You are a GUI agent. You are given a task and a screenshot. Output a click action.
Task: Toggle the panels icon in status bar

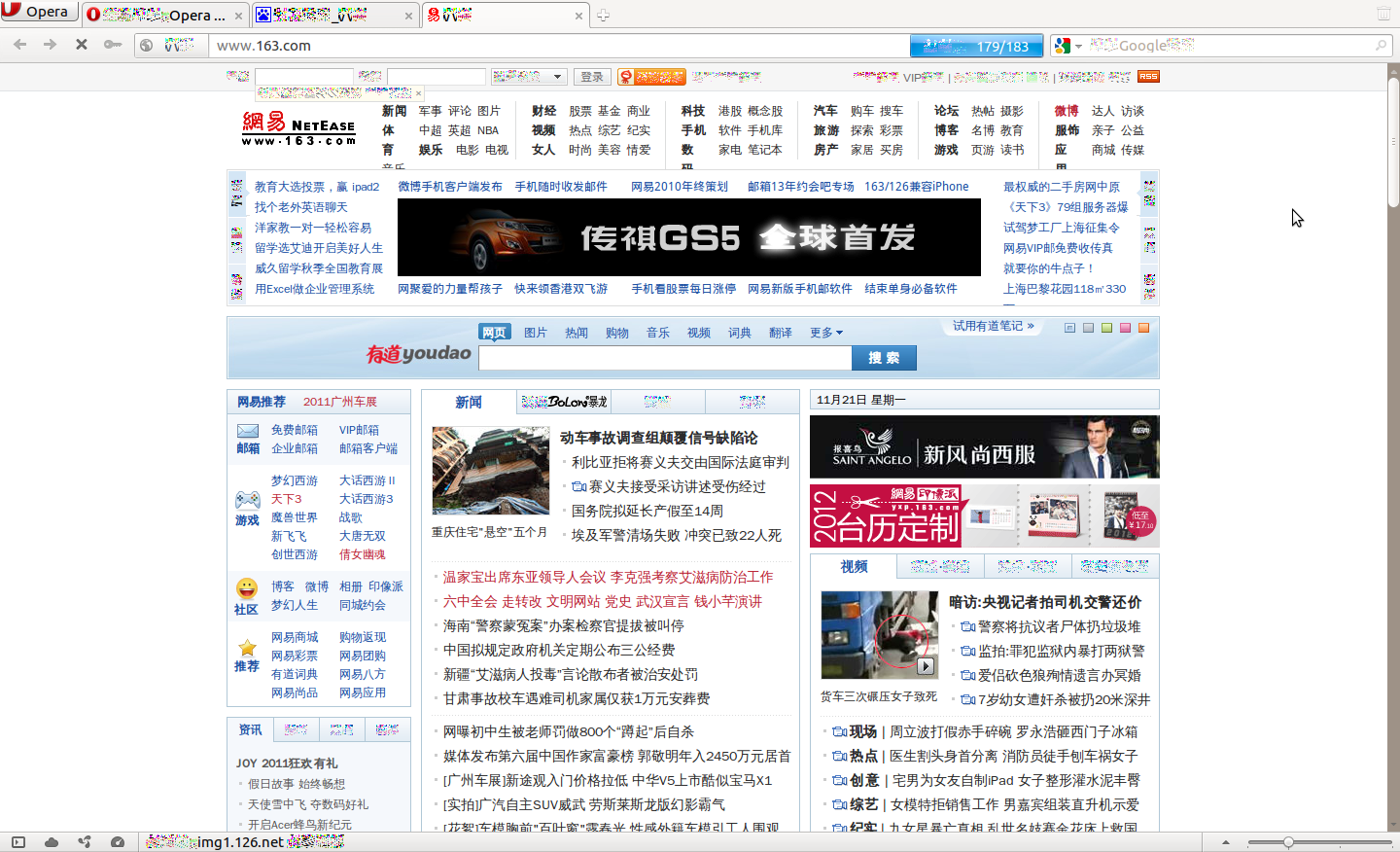pyautogui.click(x=17, y=842)
